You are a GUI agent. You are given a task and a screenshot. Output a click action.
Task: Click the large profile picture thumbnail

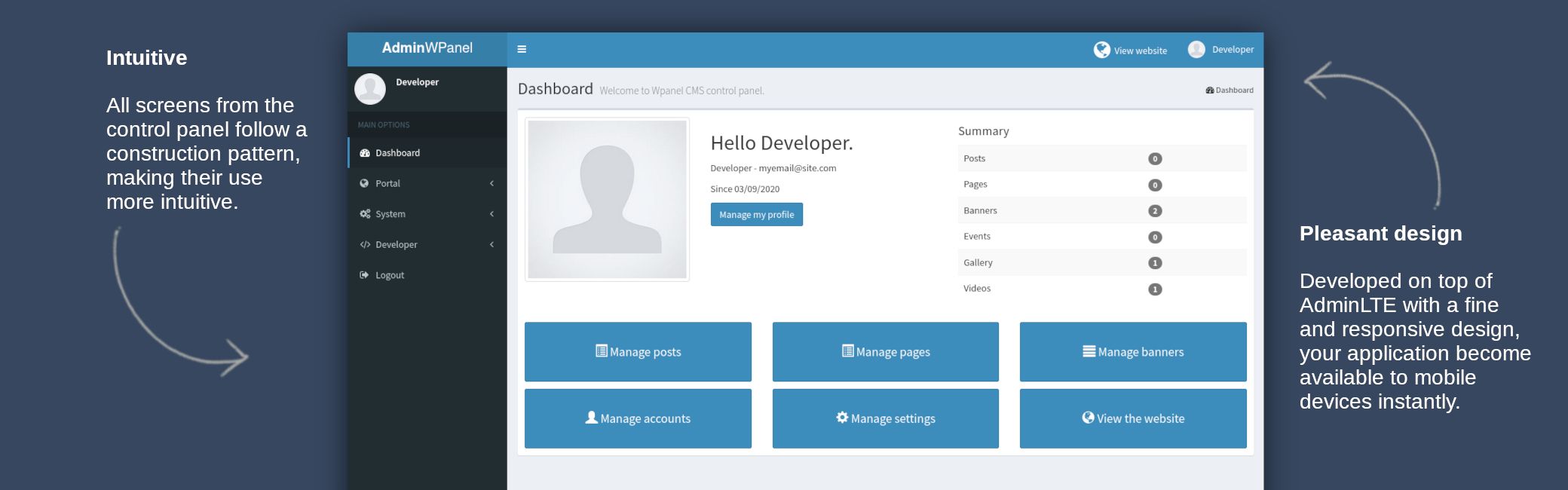click(607, 200)
